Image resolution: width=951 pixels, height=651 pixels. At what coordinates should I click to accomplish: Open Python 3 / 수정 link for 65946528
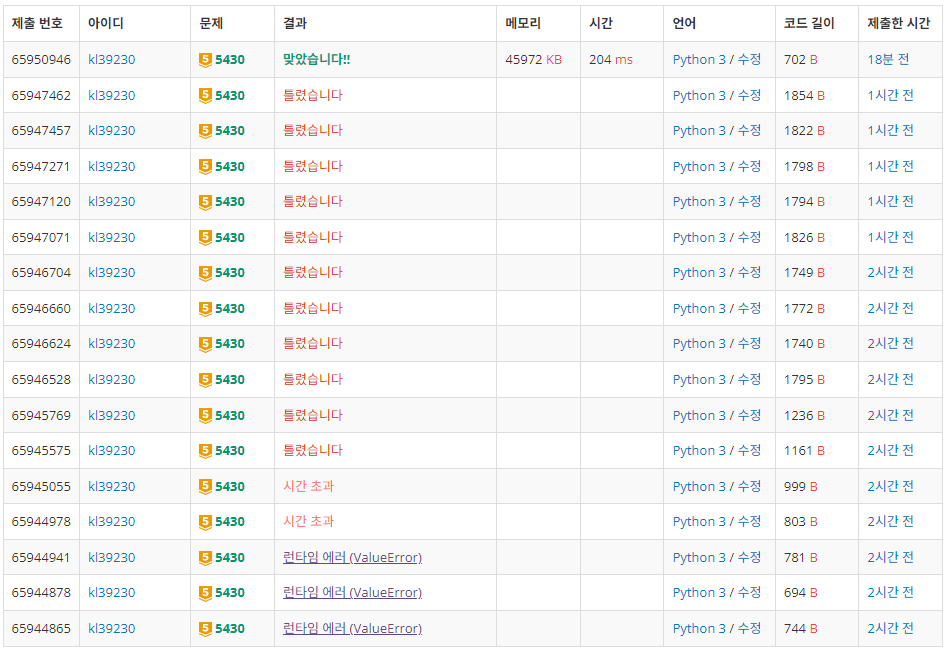717,379
